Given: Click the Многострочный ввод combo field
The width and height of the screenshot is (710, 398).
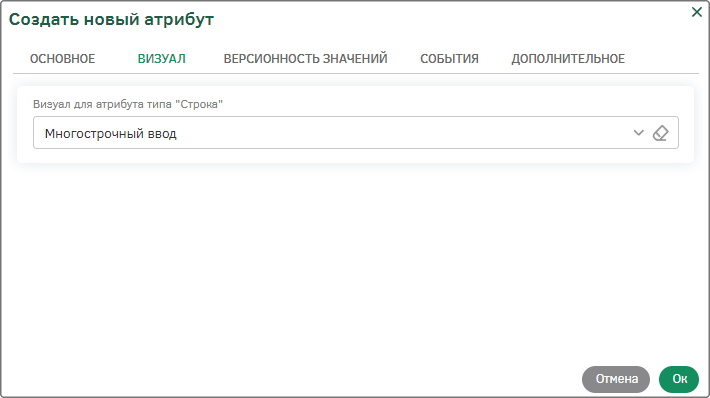Looking at the screenshot, I should click(356, 133).
